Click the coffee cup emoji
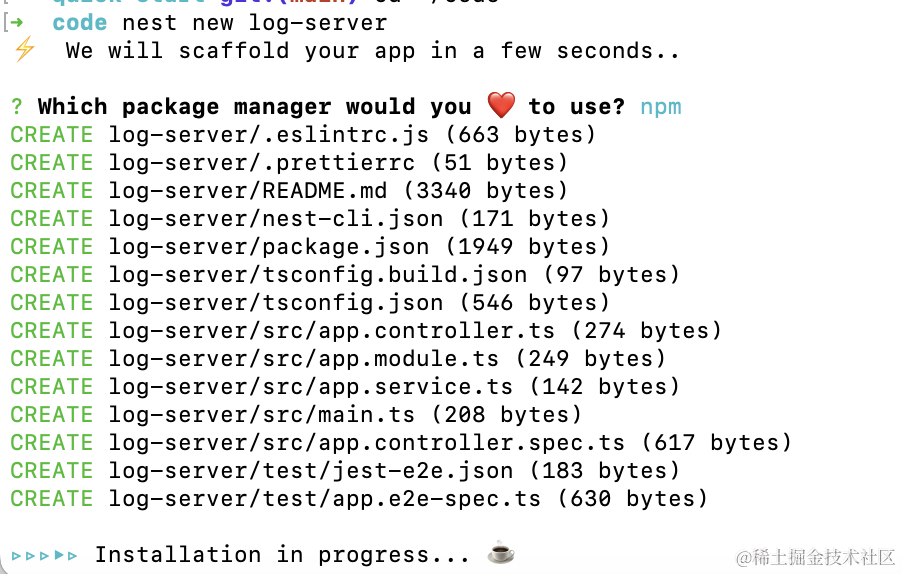 click(x=500, y=553)
